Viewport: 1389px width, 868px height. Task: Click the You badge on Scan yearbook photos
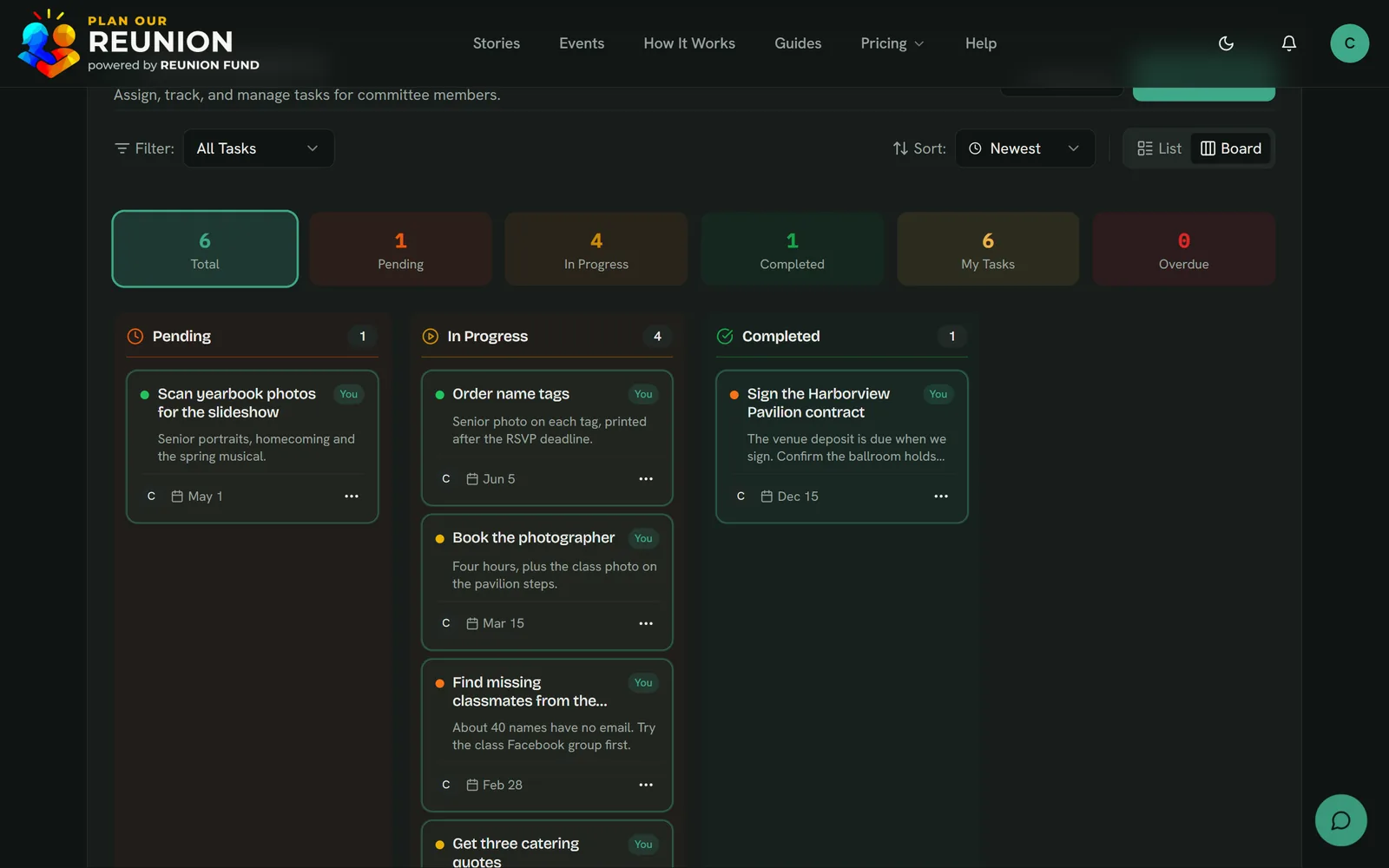coord(349,394)
